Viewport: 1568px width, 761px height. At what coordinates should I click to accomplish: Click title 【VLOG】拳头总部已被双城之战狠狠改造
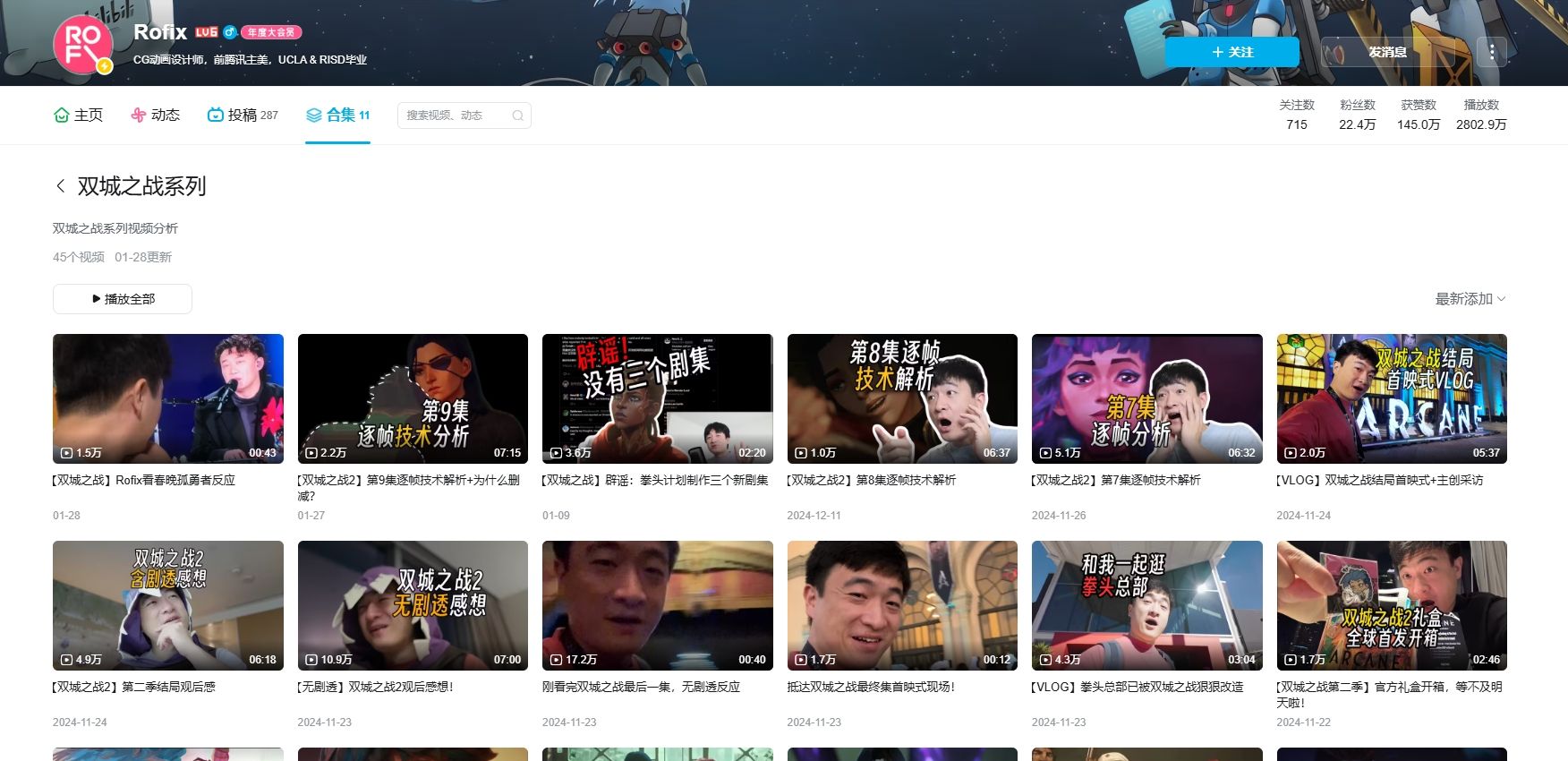point(1138,687)
